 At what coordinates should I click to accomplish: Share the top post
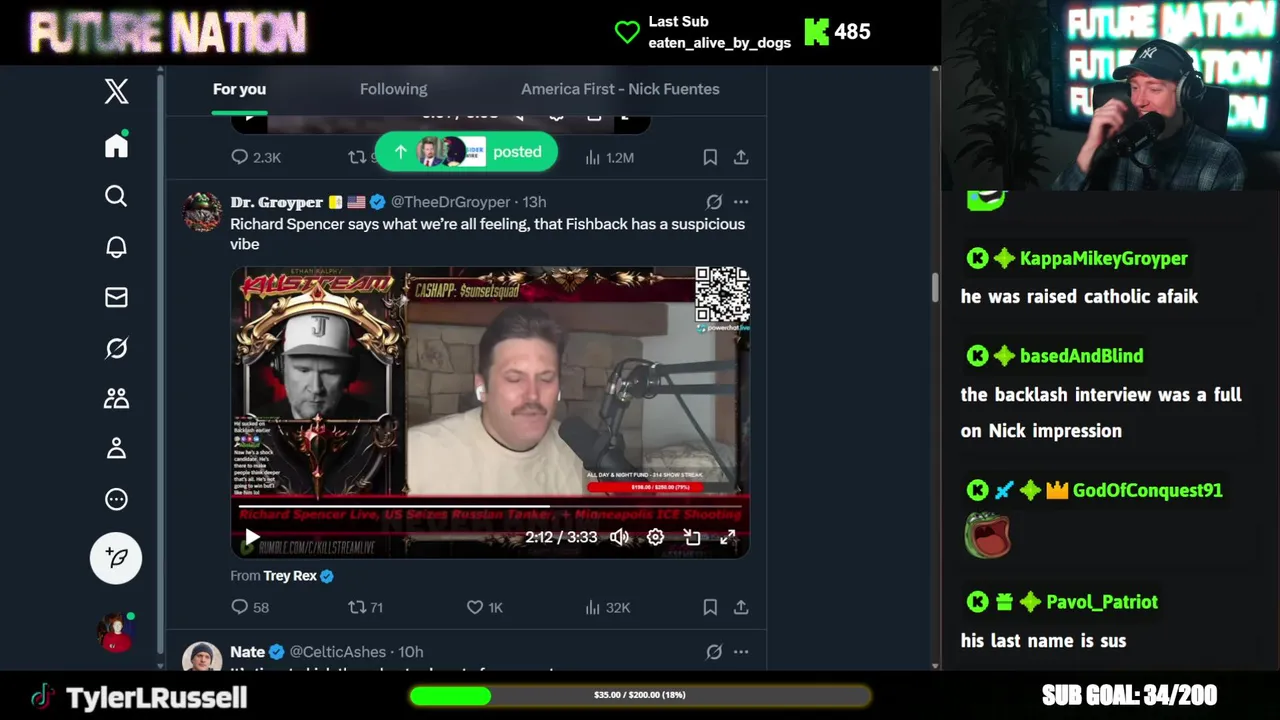pyautogui.click(x=741, y=157)
